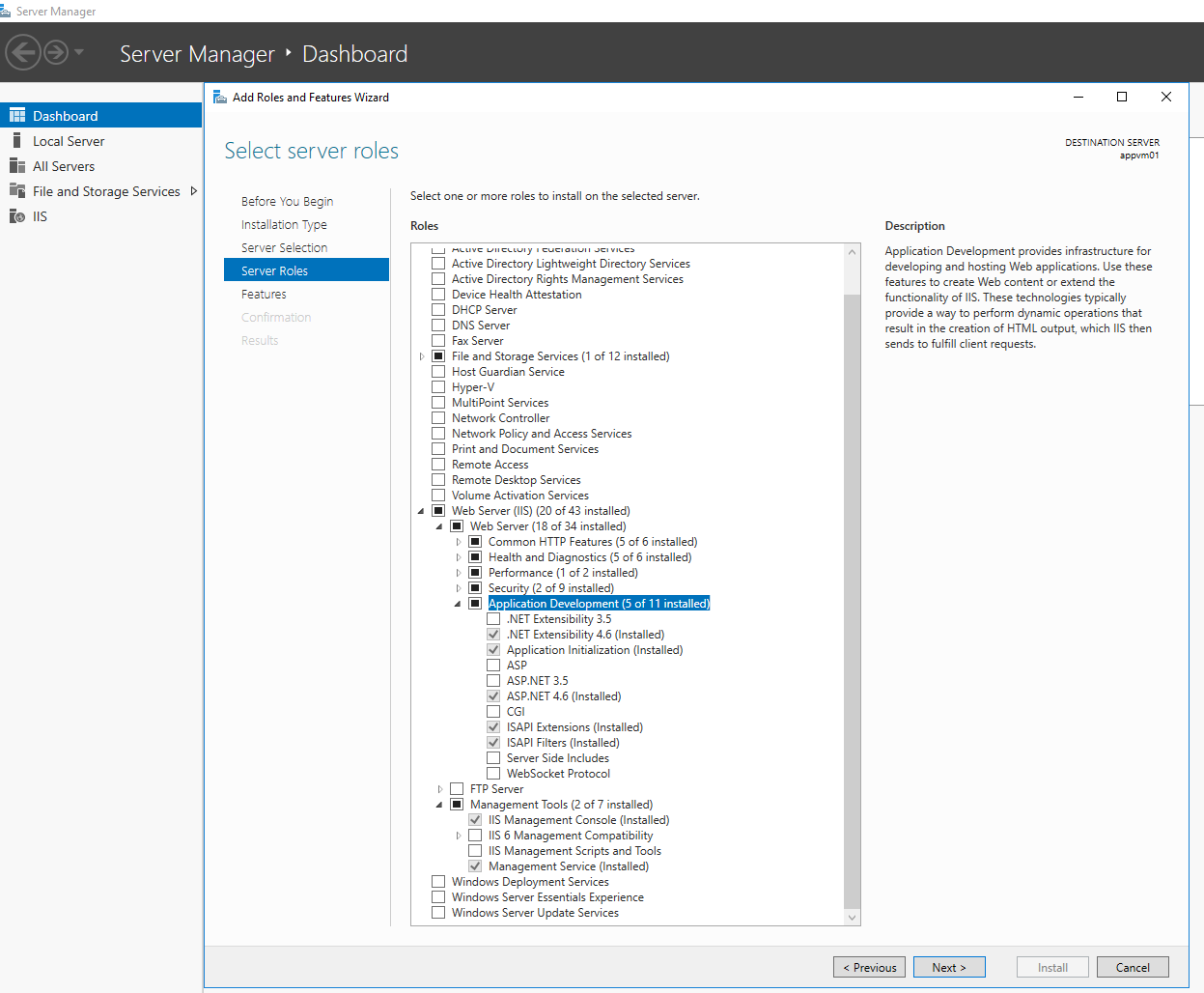
Task: Open Before You Begin wizard step
Action: coord(287,201)
